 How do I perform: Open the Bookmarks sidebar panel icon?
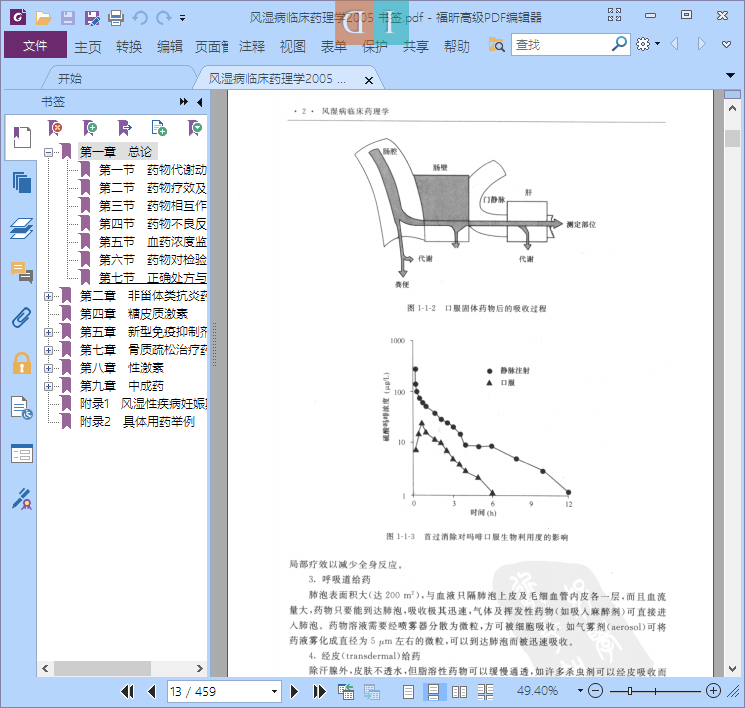click(22, 137)
